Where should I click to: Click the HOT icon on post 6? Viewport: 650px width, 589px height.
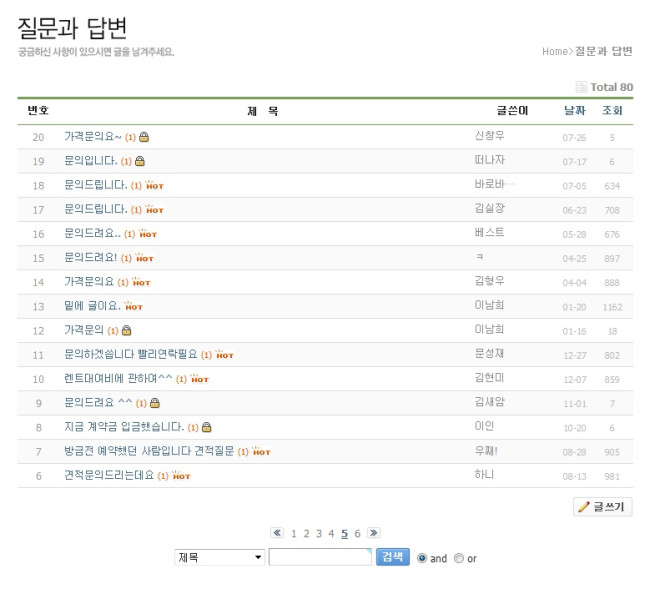(x=181, y=475)
